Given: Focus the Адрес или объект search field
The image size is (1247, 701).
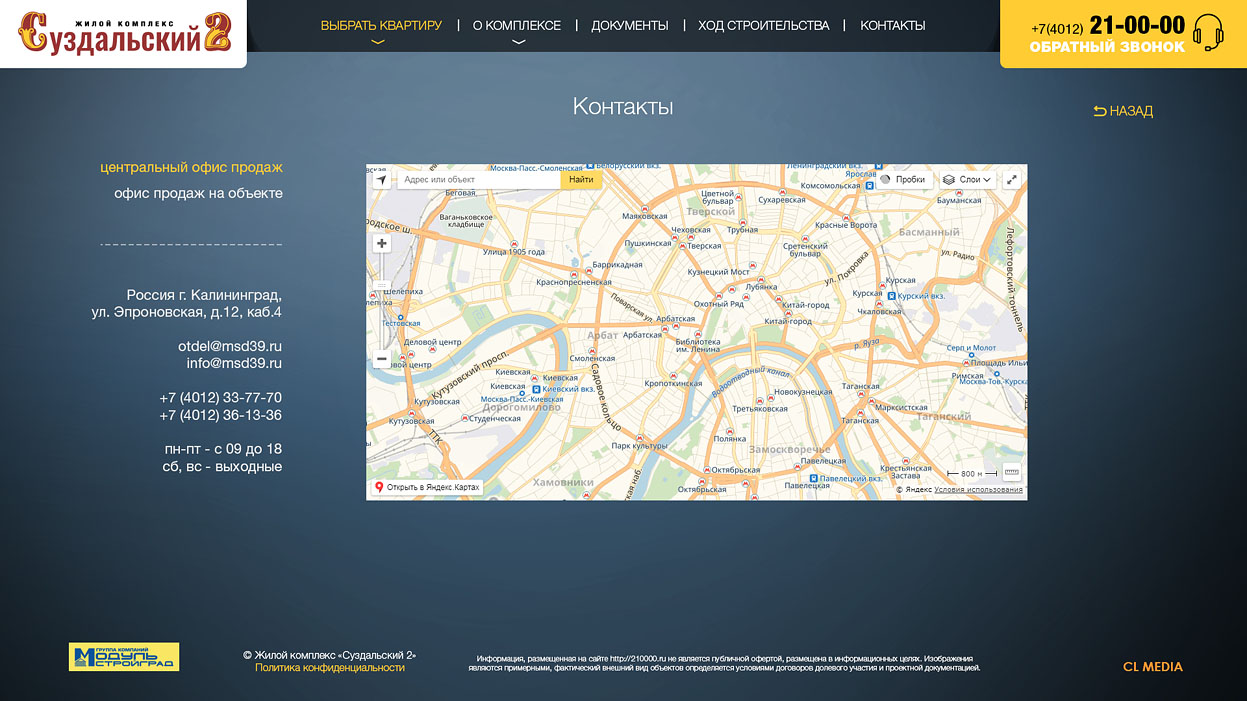Looking at the screenshot, I should pos(479,180).
